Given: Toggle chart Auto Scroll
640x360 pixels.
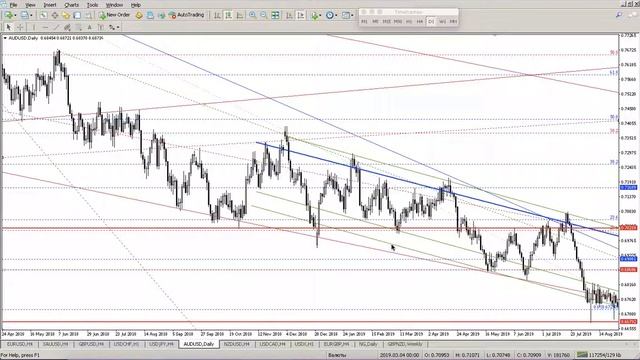Looking at the screenshot, I should tap(289, 15).
